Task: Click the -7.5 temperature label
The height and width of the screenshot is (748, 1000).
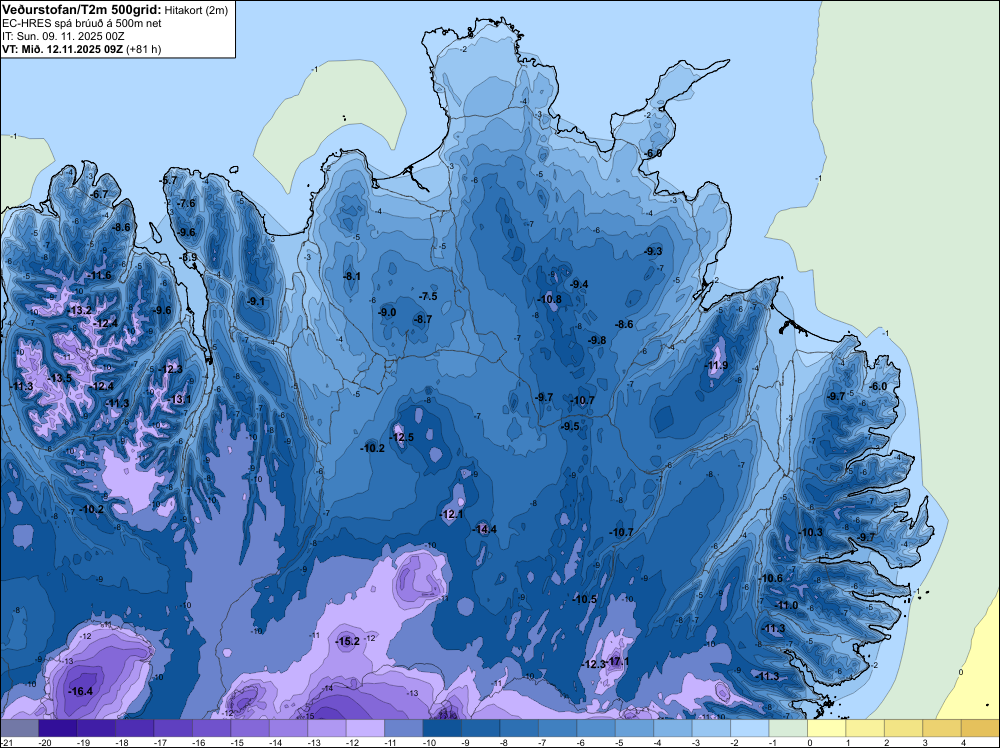Action: [428, 297]
